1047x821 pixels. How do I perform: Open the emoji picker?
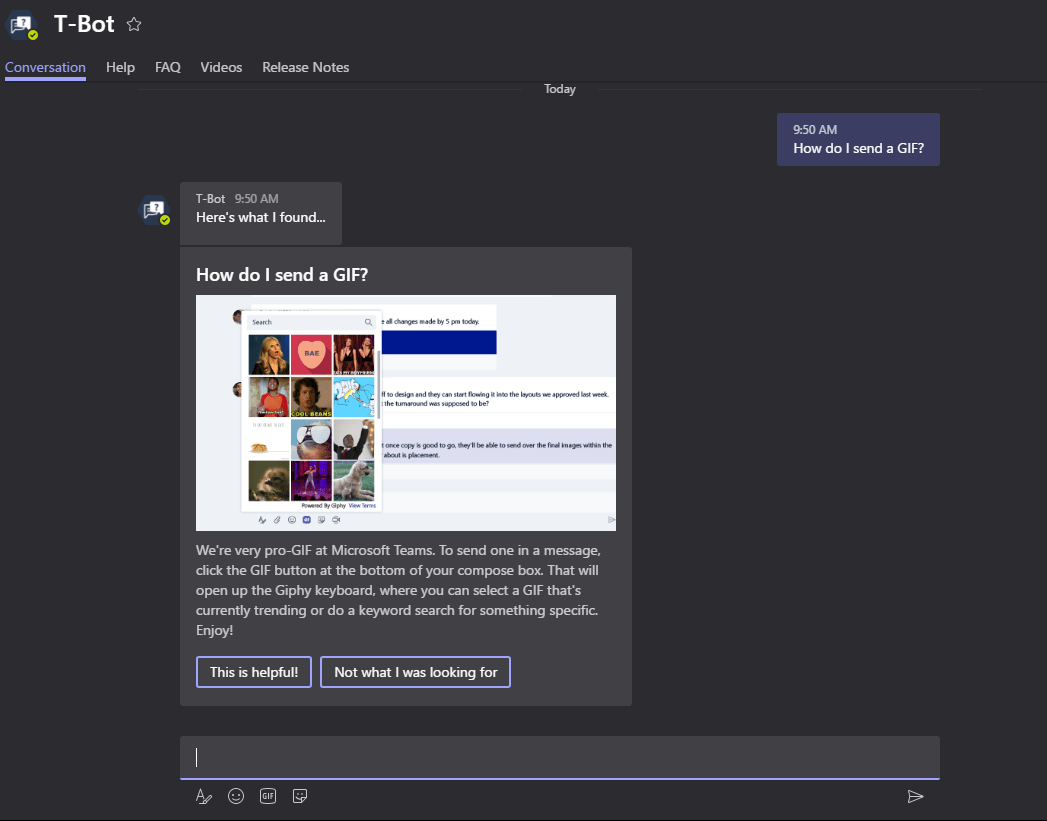236,796
